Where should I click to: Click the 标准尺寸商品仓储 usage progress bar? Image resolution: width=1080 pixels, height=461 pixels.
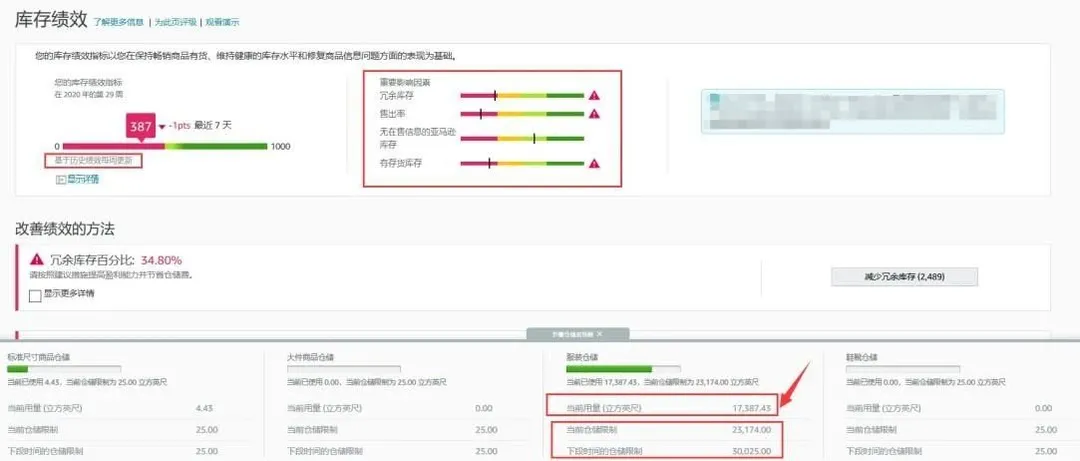click(x=64, y=369)
